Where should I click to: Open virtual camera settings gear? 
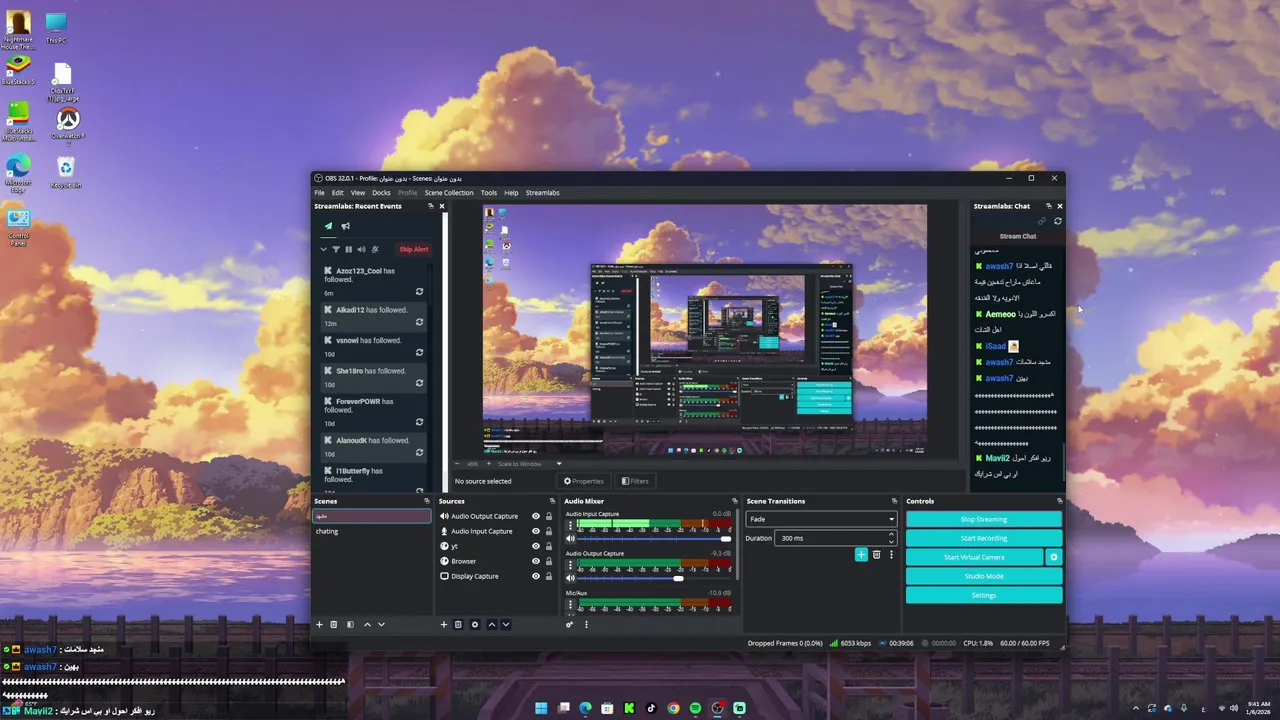tap(1053, 557)
